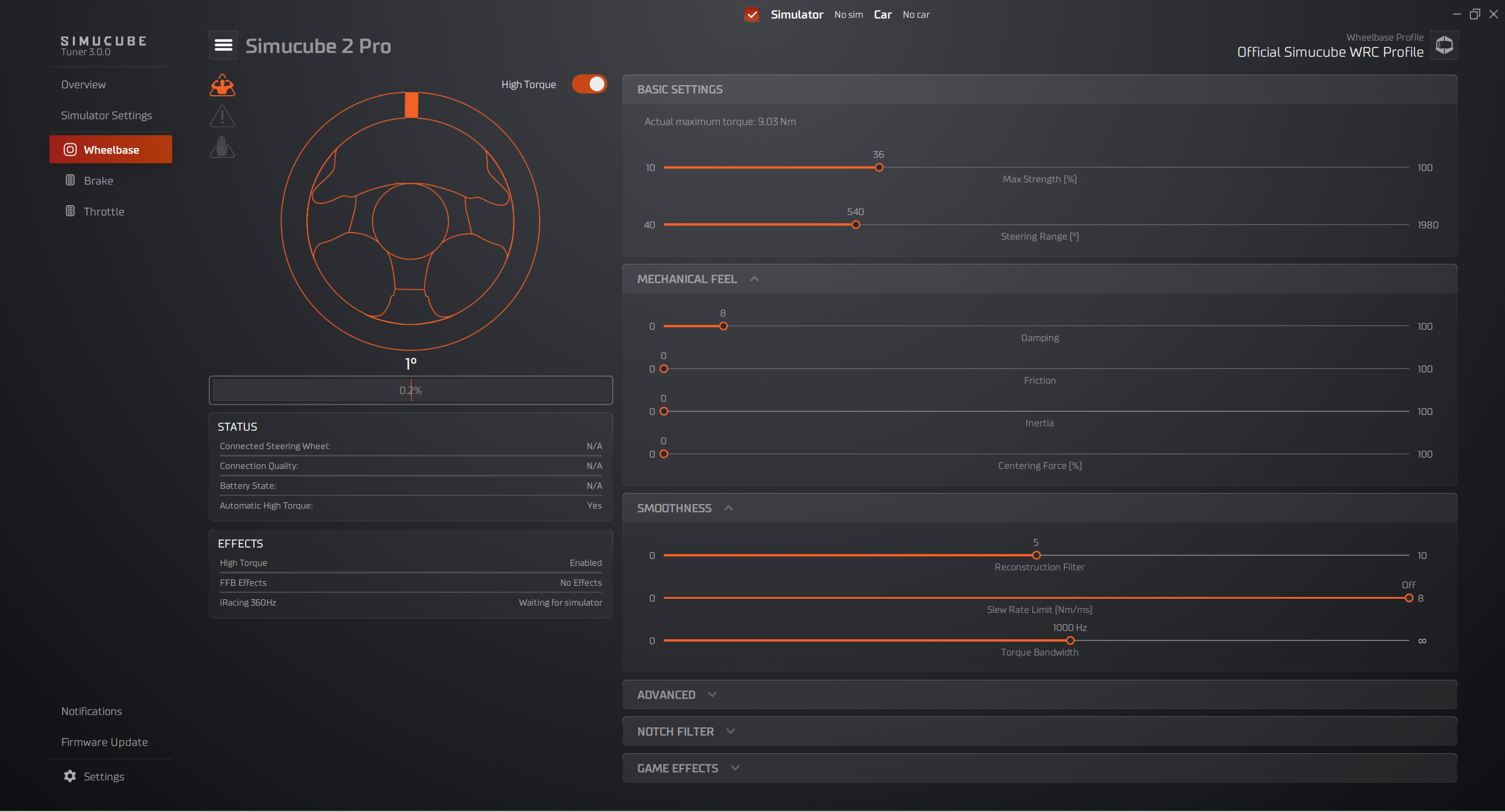
Task: Click the hands-off warning icon
Action: tap(222, 148)
